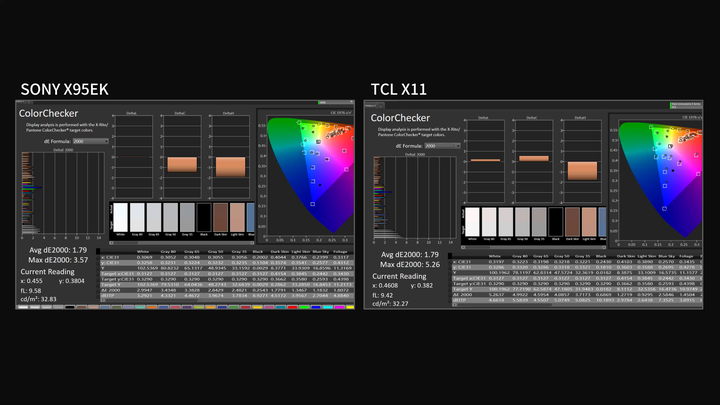Select the Light Skin swatch in TCL window
The image size is (720, 405).
click(589, 222)
